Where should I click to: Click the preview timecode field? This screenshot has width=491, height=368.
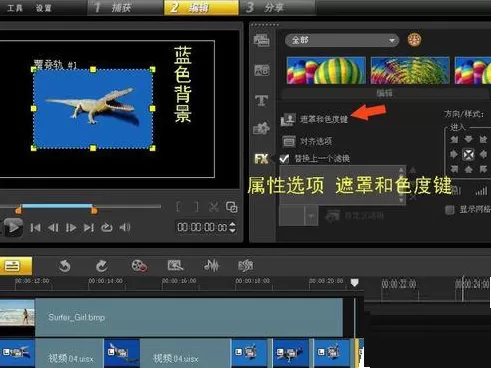(203, 227)
